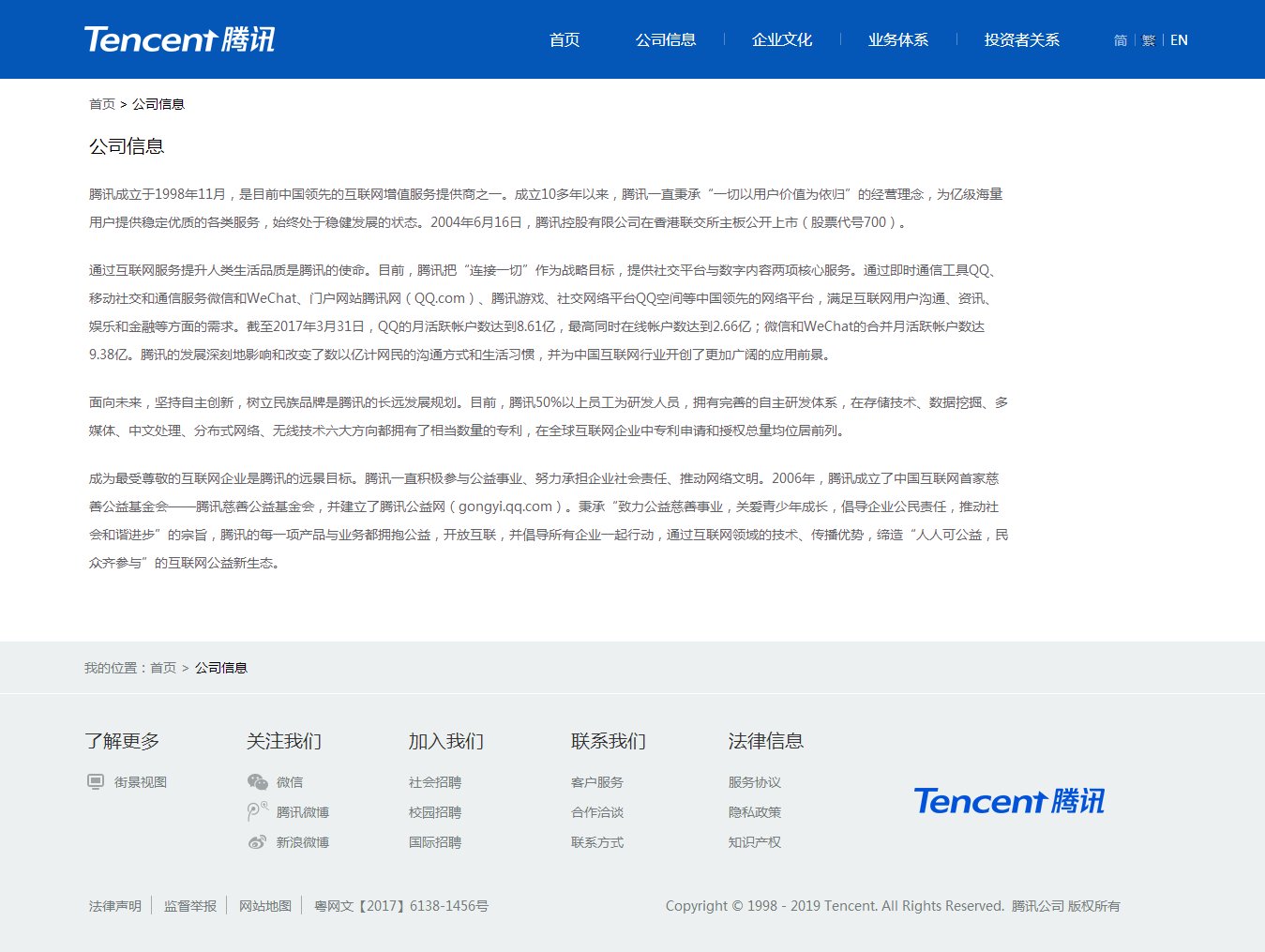The width and height of the screenshot is (1265, 952).
Task: Open the 业务体系 navigation menu
Action: (898, 40)
